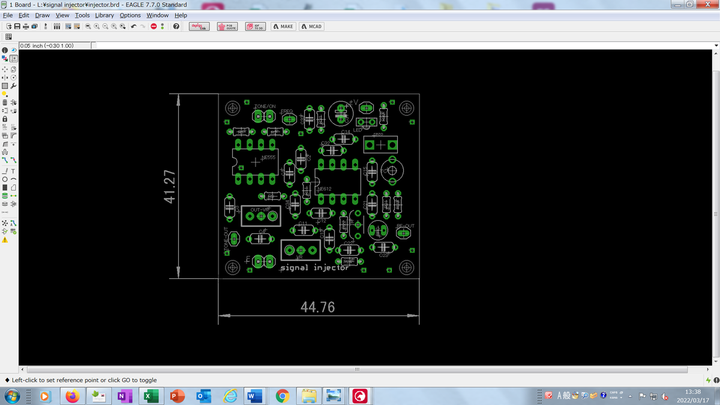Screen dimensions: 720x405
Task: Launch the CAM processor icon
Action: 34,27
